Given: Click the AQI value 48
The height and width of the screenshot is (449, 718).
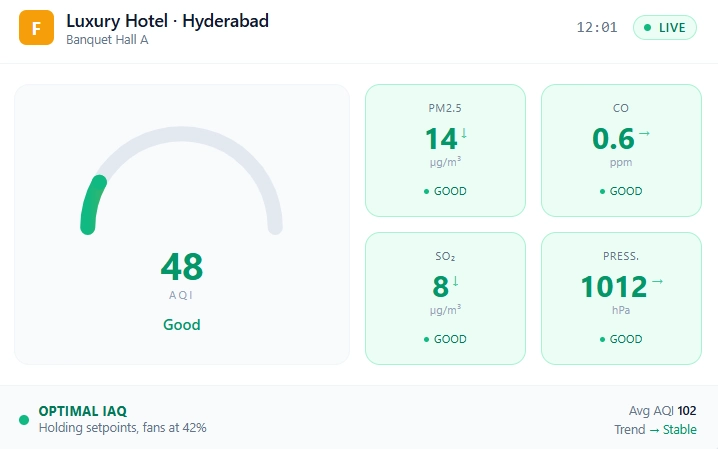Looking at the screenshot, I should (182, 267).
